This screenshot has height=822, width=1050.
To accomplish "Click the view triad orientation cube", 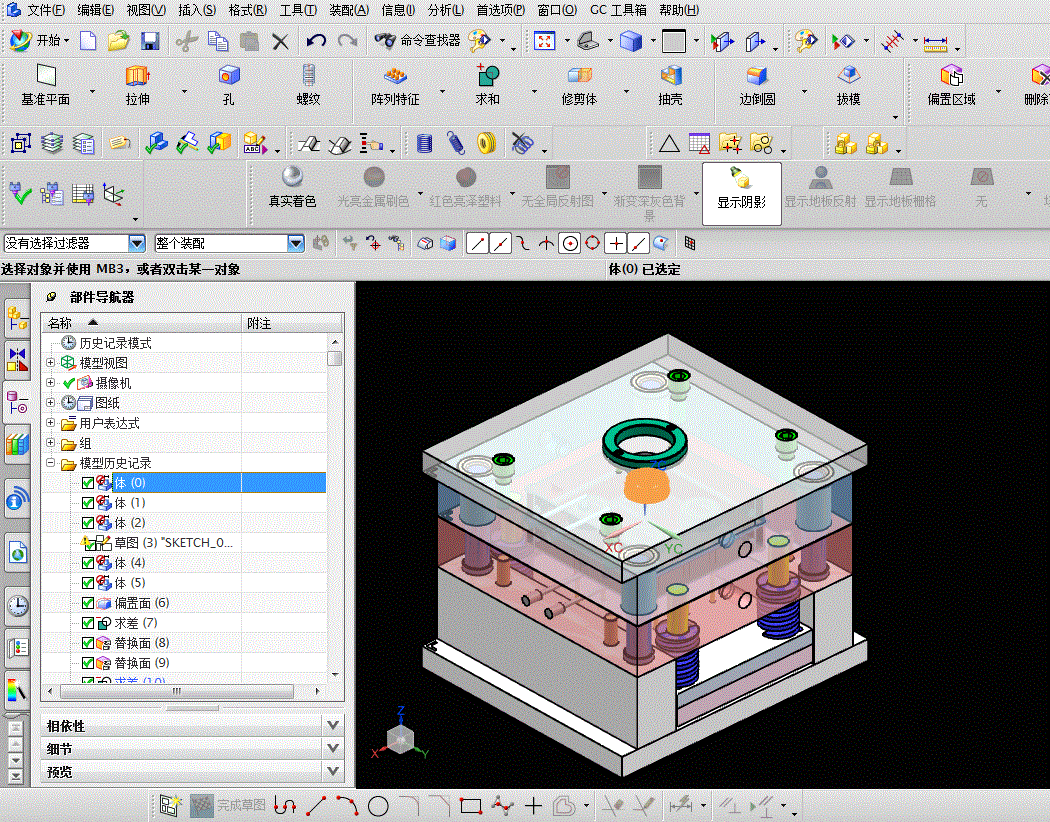I will tap(400, 738).
